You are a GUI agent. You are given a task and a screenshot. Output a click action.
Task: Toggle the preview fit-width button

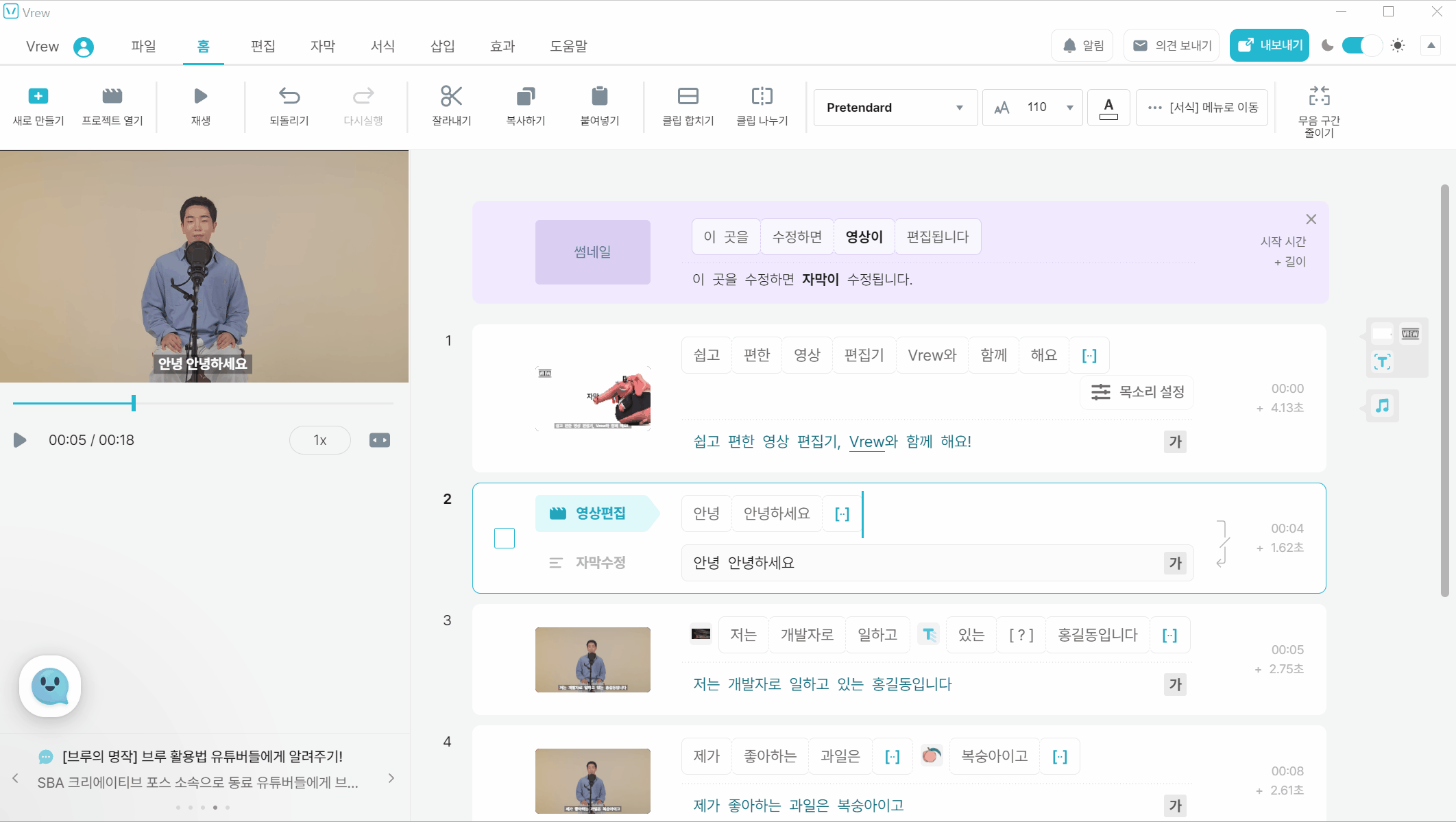(380, 440)
